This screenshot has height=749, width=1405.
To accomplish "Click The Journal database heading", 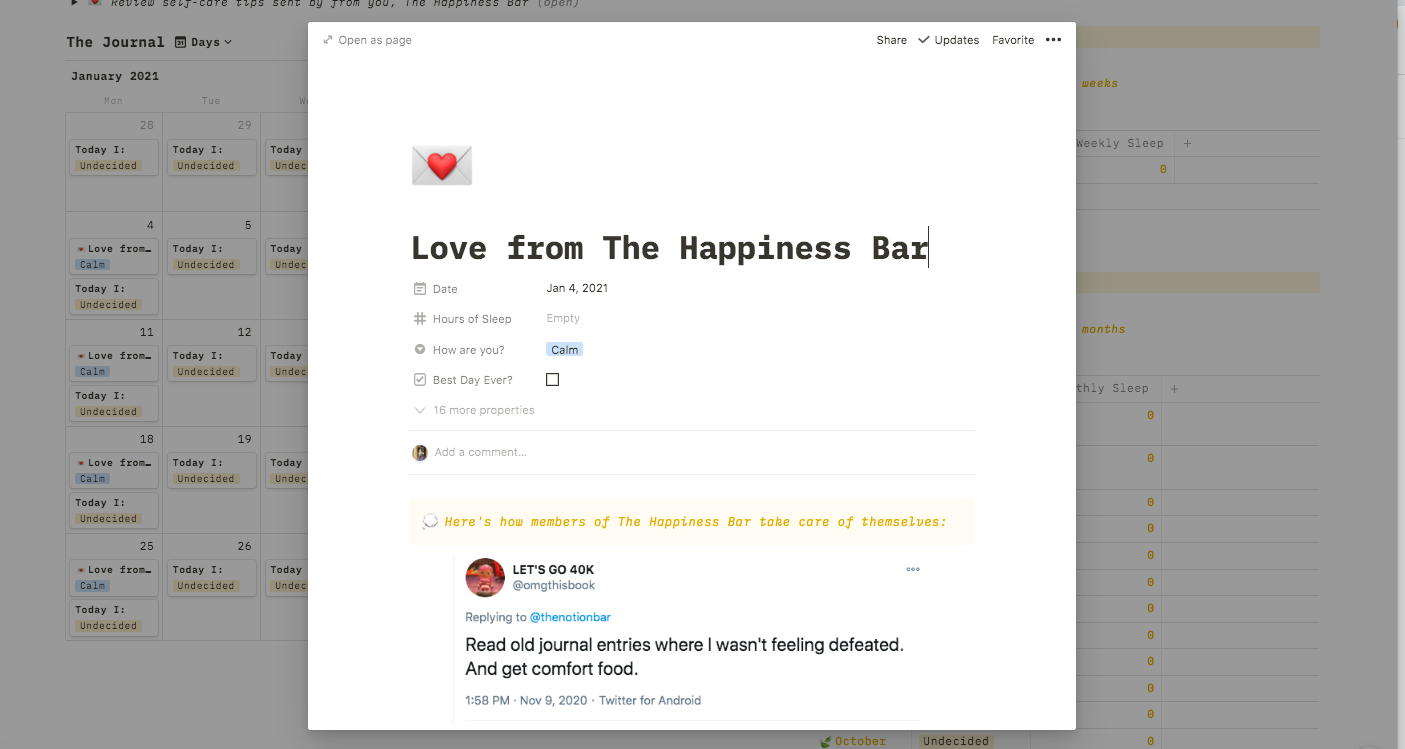I will (x=115, y=42).
